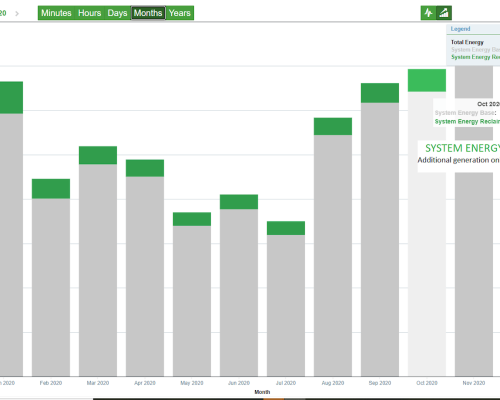The height and width of the screenshot is (400, 500).
Task: Click the Apr 2020 grey base bar
Action: 145,276
